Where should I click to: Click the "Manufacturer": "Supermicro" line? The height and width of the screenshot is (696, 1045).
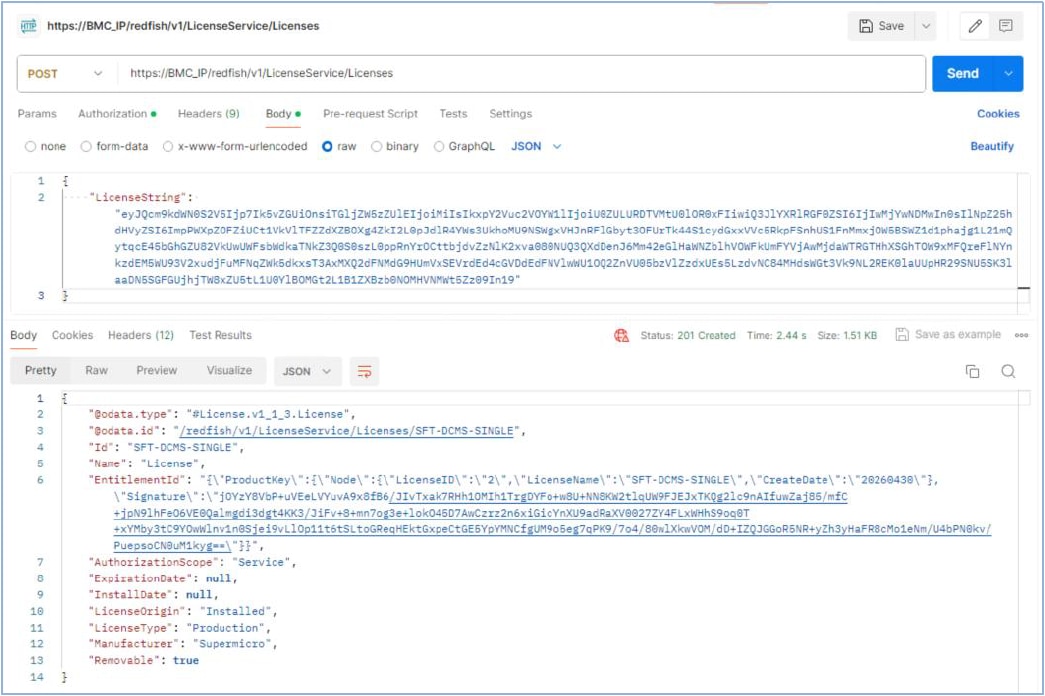click(x=183, y=644)
